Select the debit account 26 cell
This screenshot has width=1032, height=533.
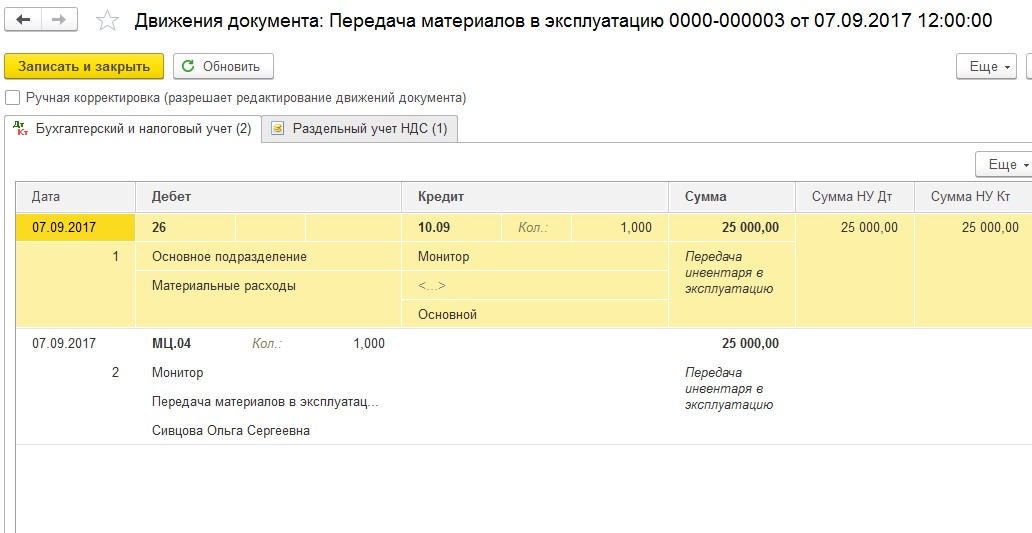click(160, 227)
